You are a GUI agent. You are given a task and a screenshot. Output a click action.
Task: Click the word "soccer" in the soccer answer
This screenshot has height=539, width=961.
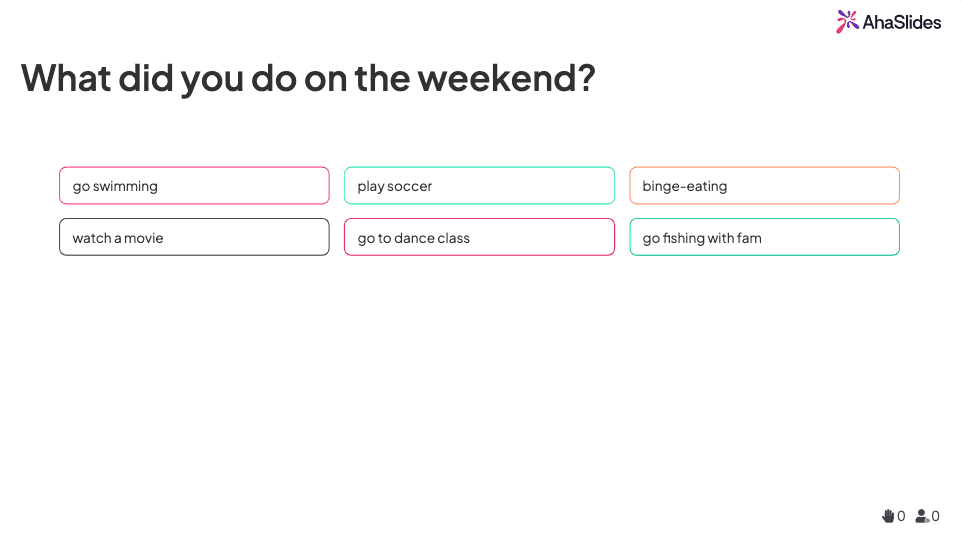coord(410,186)
